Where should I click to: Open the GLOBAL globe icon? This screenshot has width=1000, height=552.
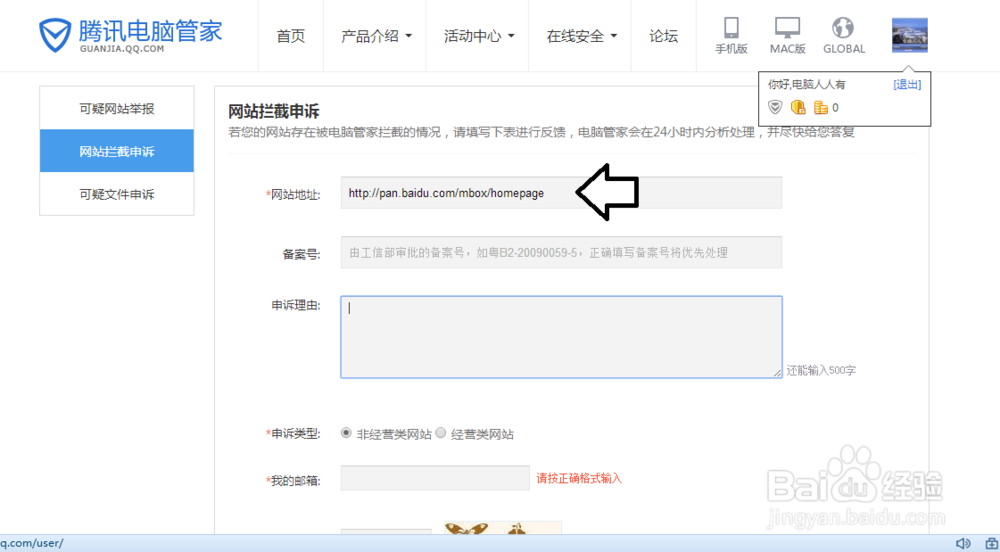click(843, 28)
